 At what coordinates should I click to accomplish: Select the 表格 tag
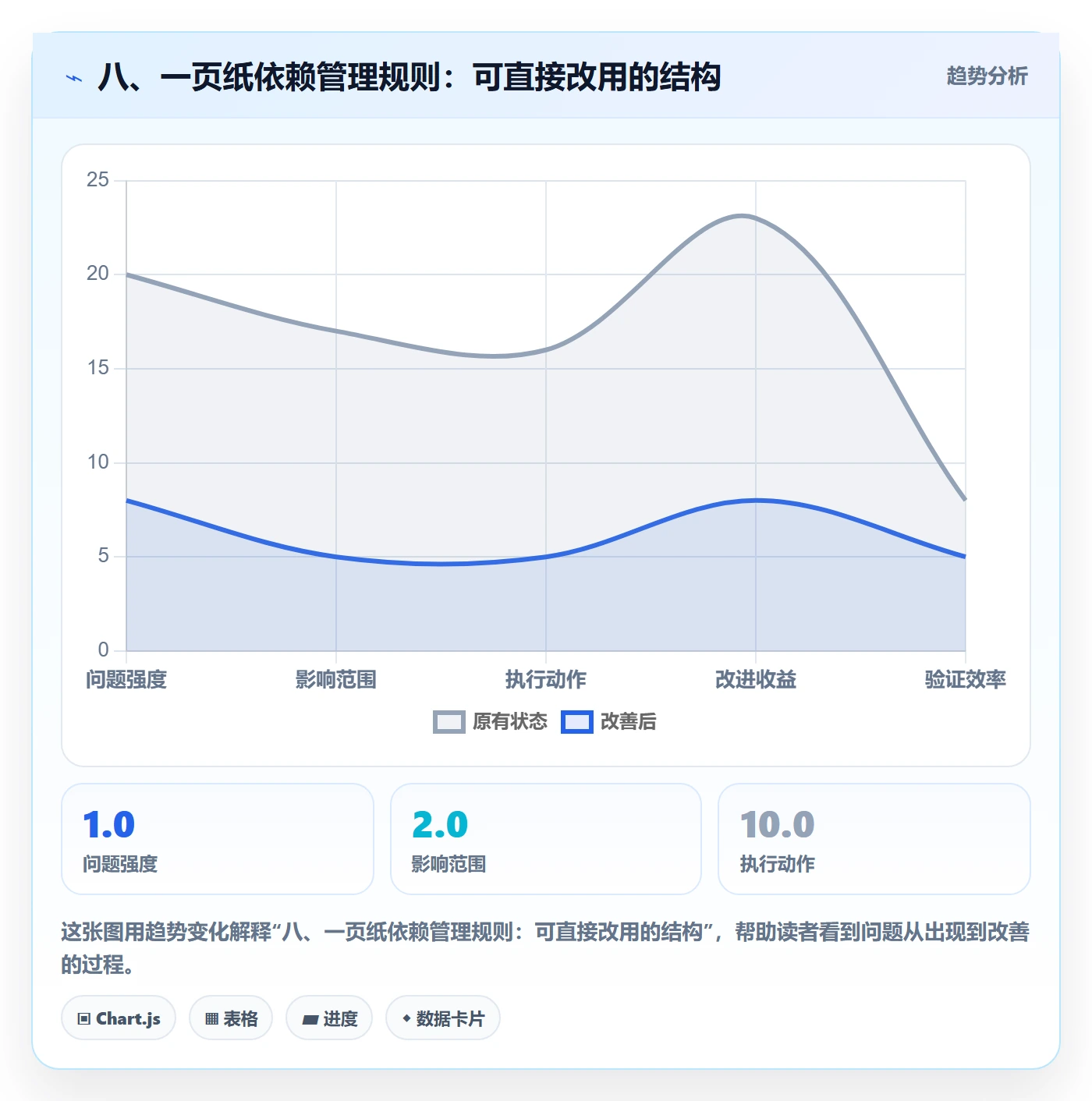(231, 1018)
